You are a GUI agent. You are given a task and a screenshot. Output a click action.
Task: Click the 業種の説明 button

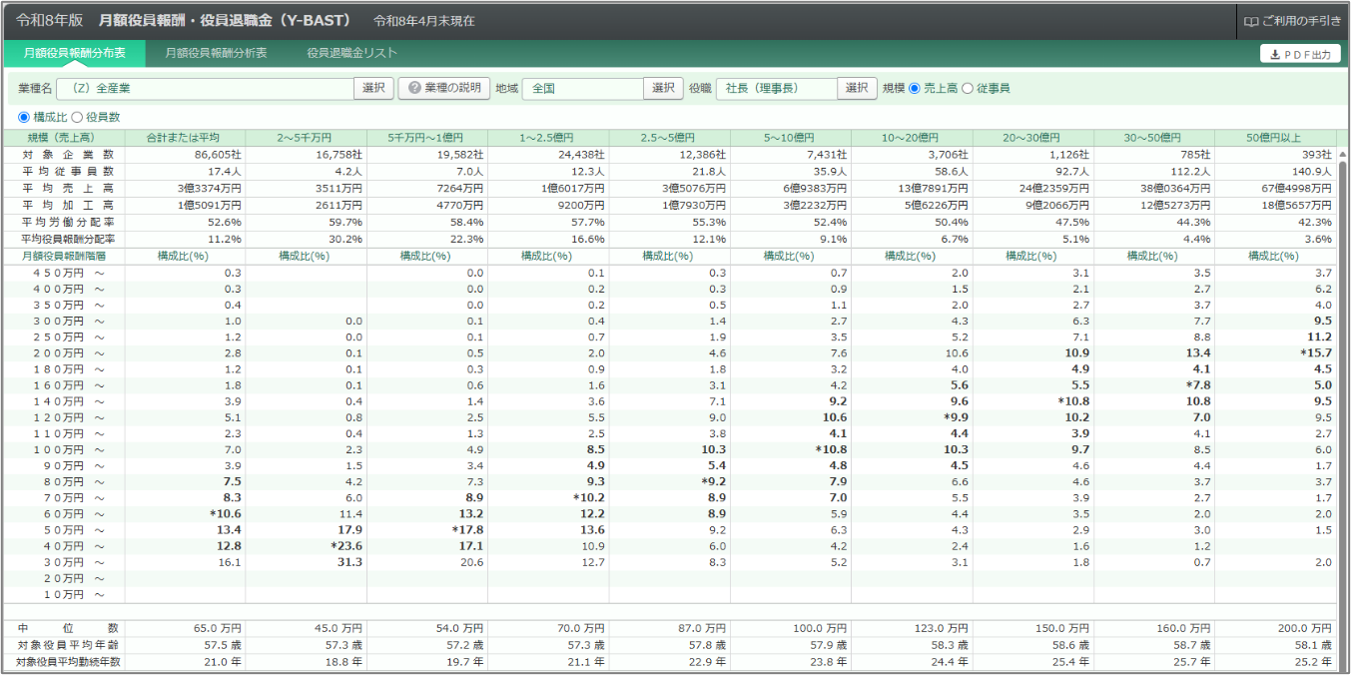tap(444, 88)
